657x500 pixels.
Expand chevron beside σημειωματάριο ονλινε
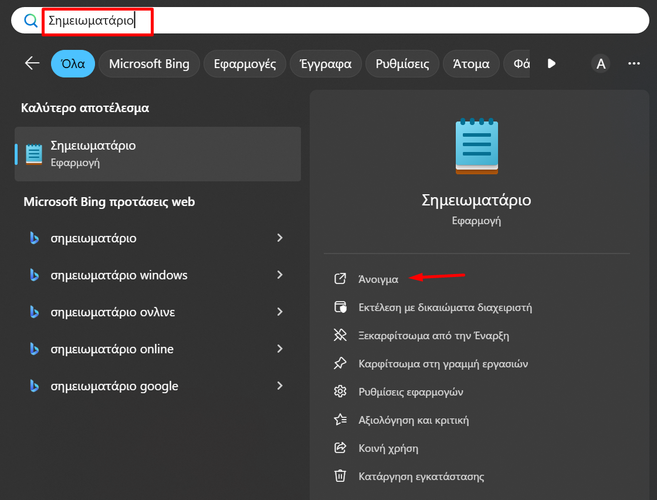[279, 311]
